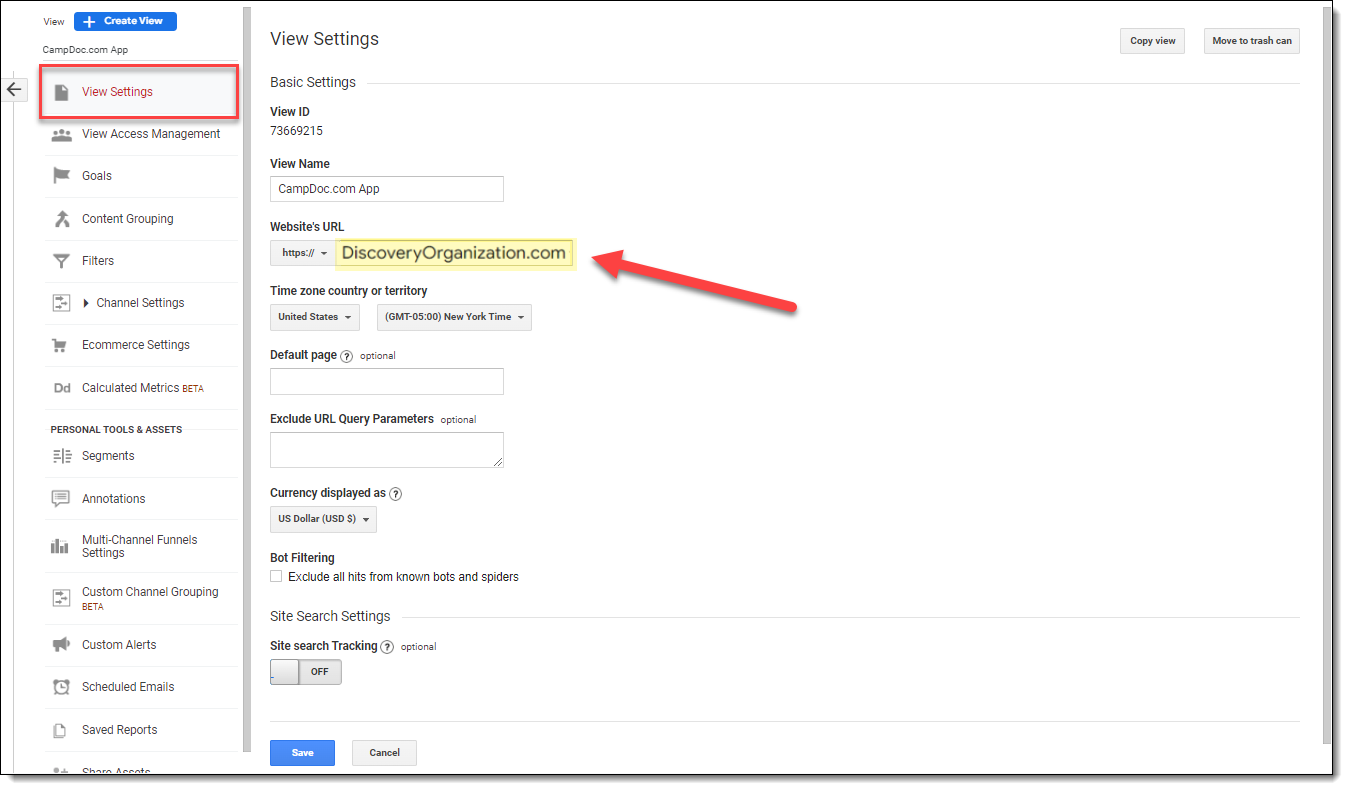Screen dimensions: 1348x790
Task: Click the Currency displayed as help icon
Action: pyautogui.click(x=396, y=494)
